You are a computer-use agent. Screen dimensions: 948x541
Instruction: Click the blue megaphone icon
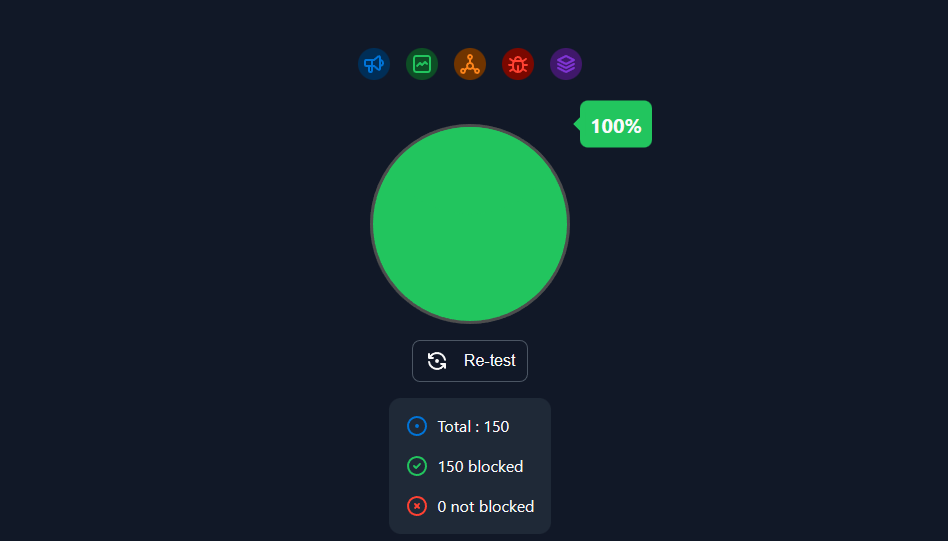[374, 64]
